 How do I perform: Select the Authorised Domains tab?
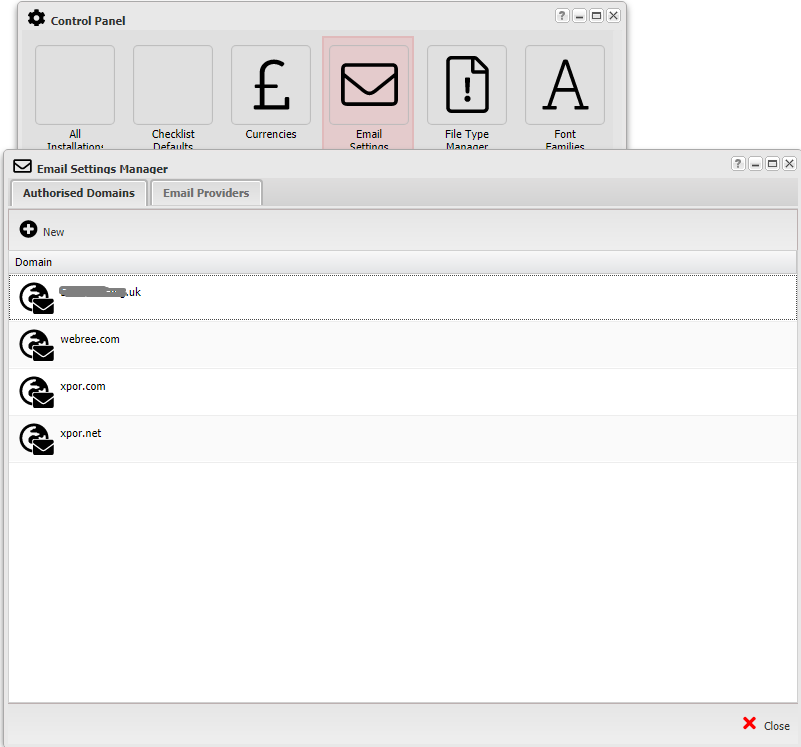[77, 192]
